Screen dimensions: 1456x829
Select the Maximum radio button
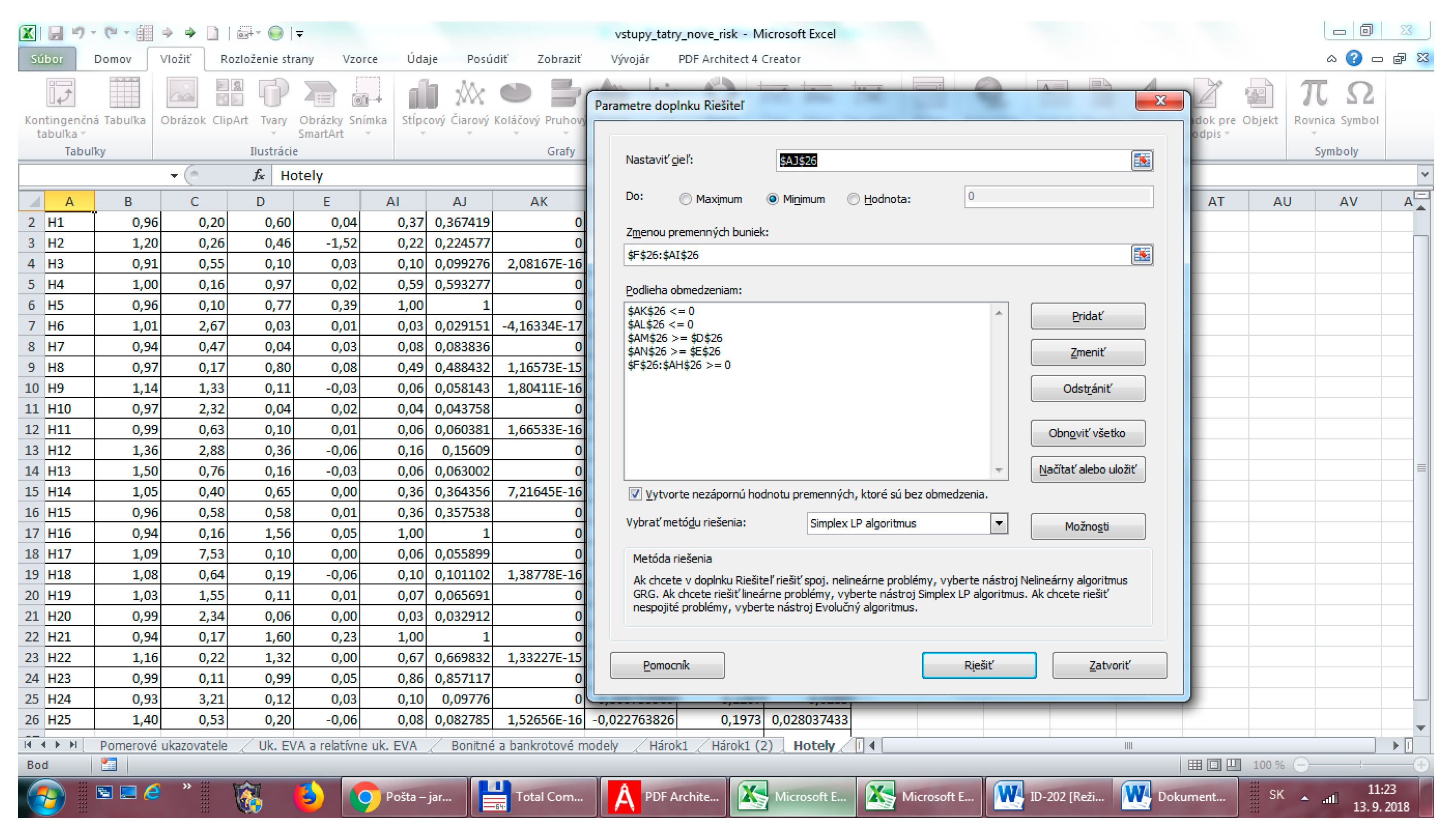pos(685,199)
